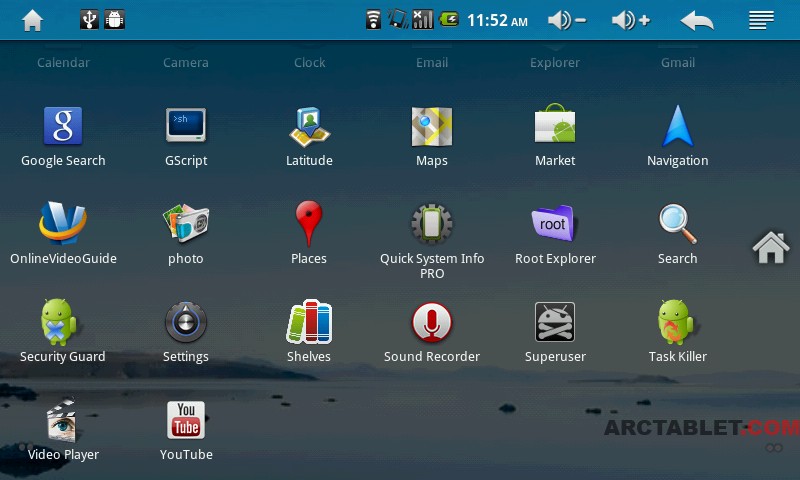Viewport: 800px width, 480px height.
Task: Increase volume with the speaker plus button
Action: (x=631, y=20)
